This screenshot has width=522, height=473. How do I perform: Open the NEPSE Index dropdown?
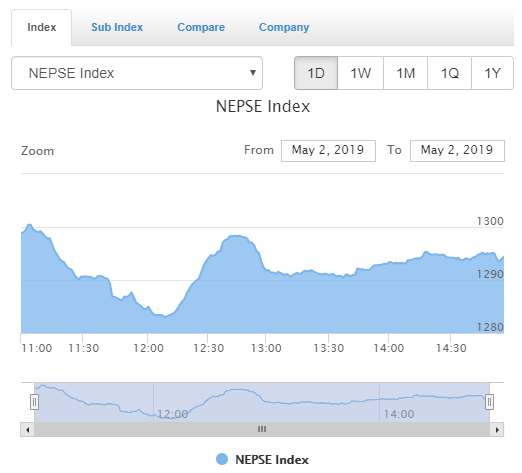pos(137,73)
